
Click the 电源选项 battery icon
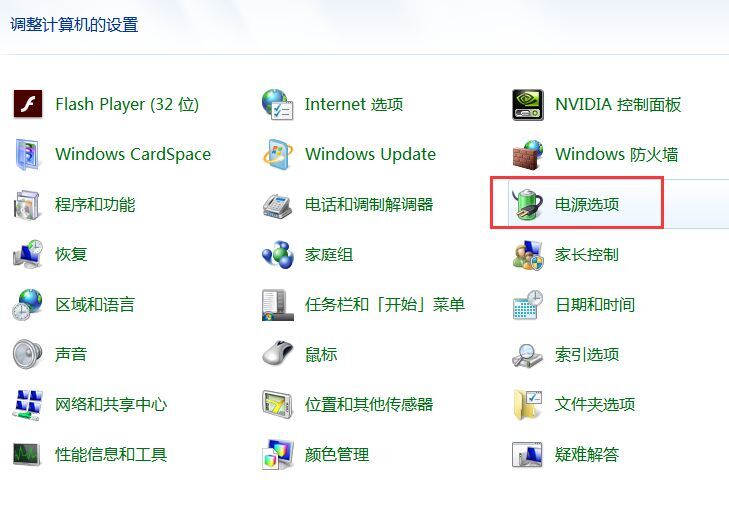tap(528, 204)
